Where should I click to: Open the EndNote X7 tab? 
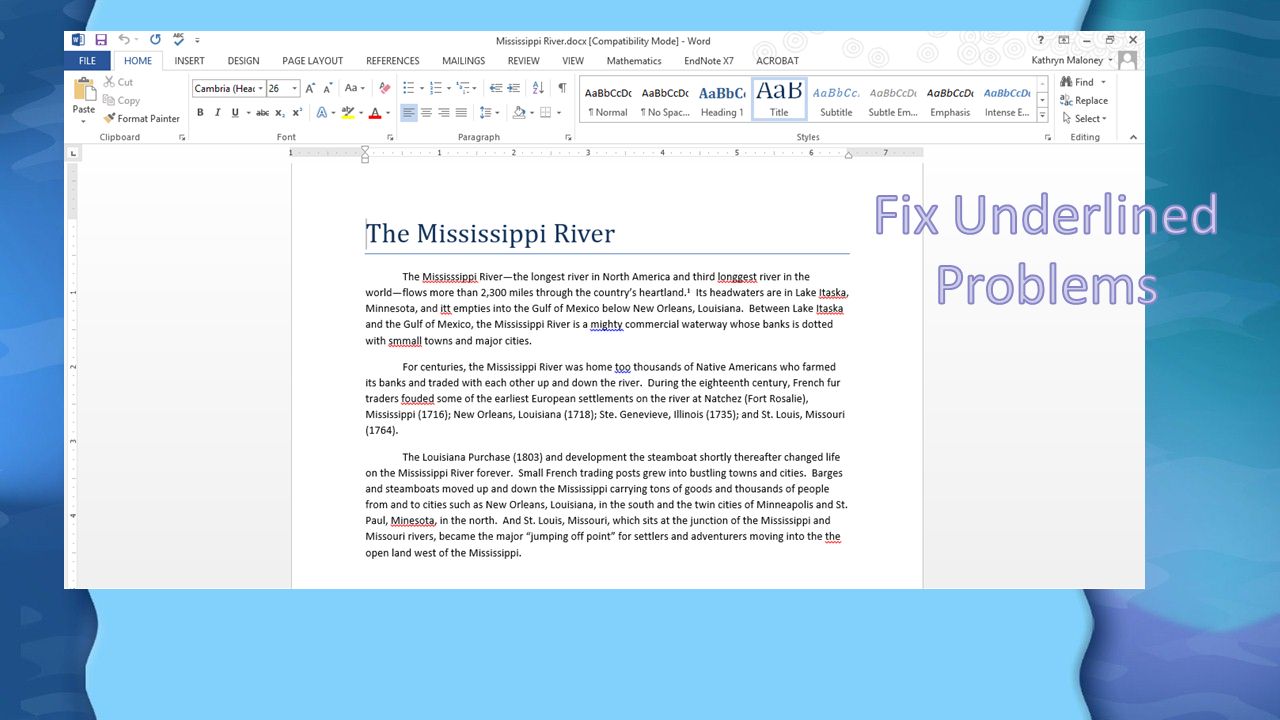(x=709, y=61)
